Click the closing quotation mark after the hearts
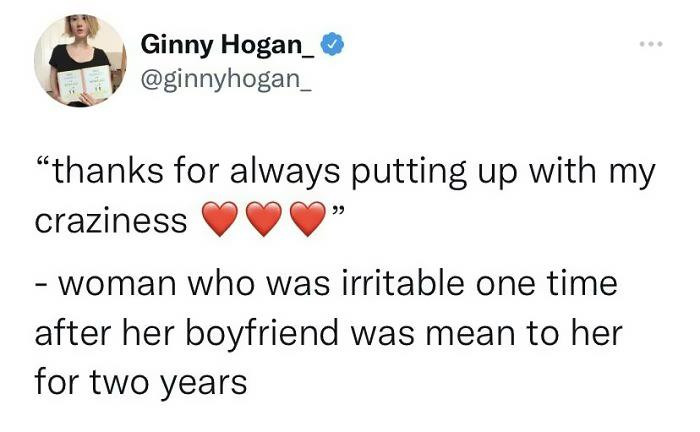Screen dimensions: 700x432 (x=341, y=212)
